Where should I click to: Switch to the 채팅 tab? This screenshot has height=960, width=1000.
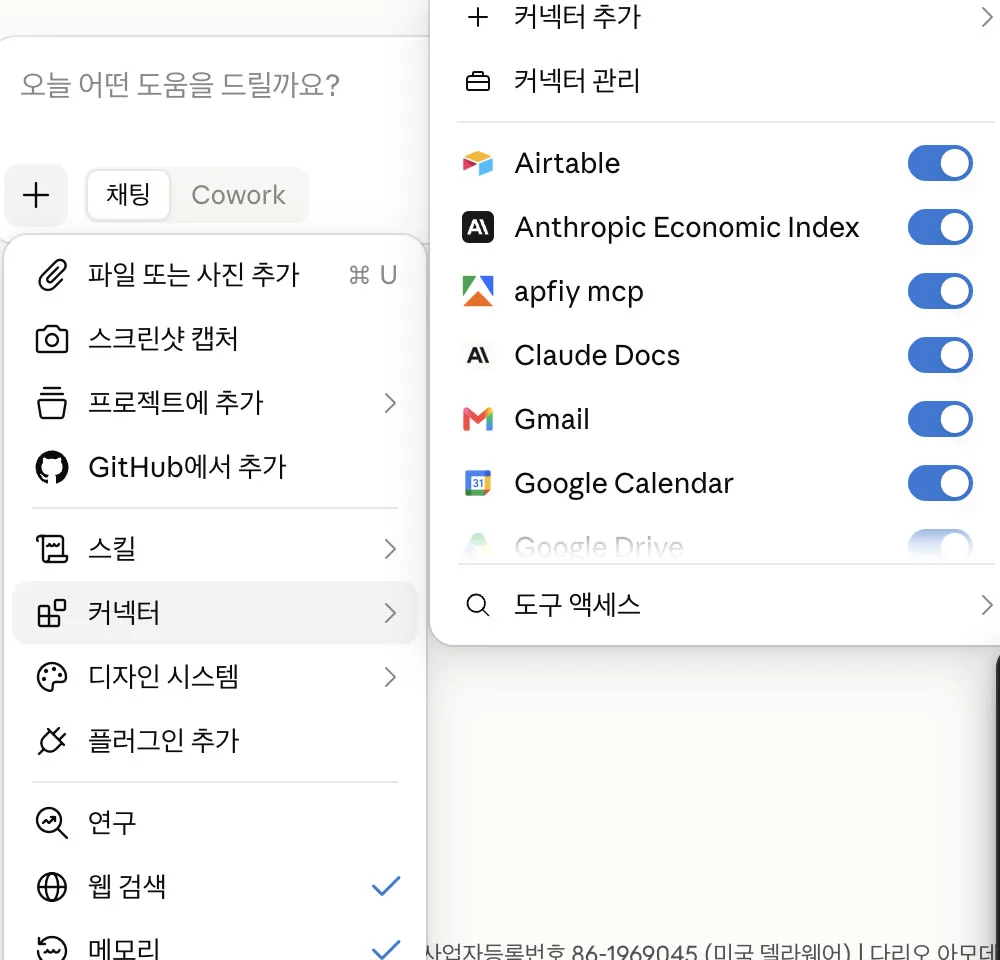(x=128, y=195)
